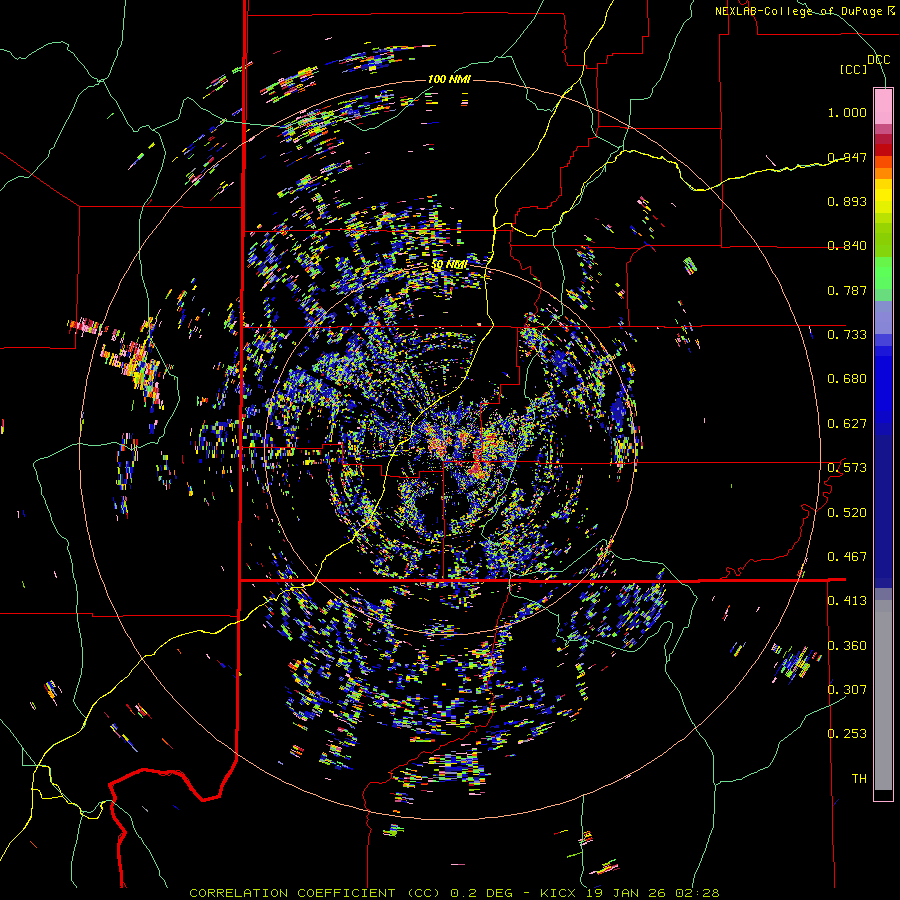Select the 0.413 scale value

click(x=847, y=601)
